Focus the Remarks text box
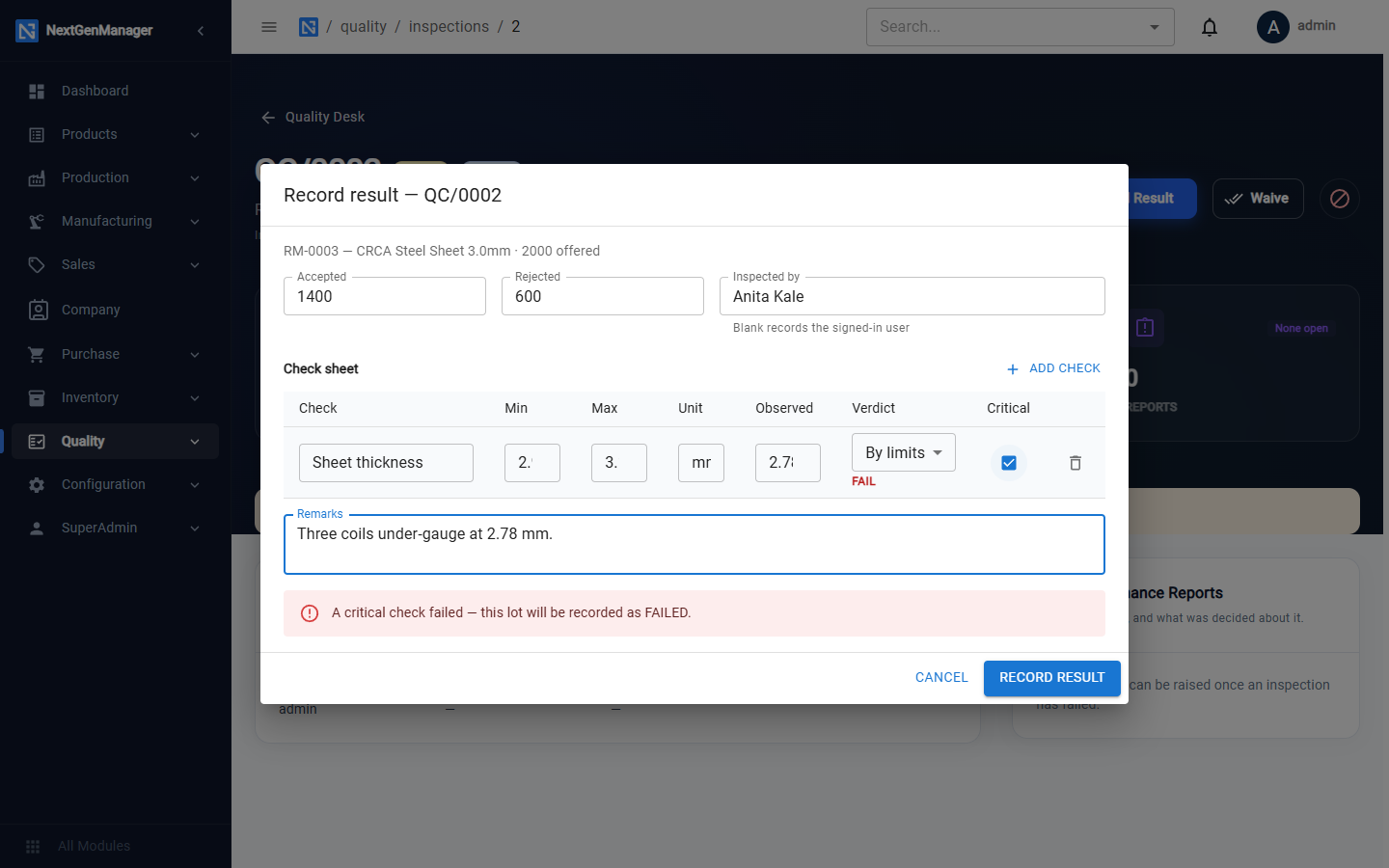 (694, 545)
